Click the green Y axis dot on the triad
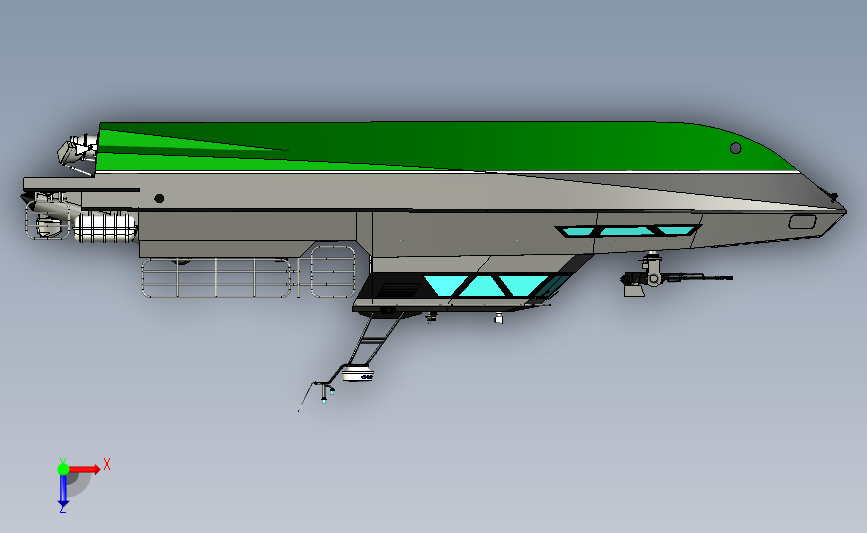The image size is (867, 533). [63, 469]
